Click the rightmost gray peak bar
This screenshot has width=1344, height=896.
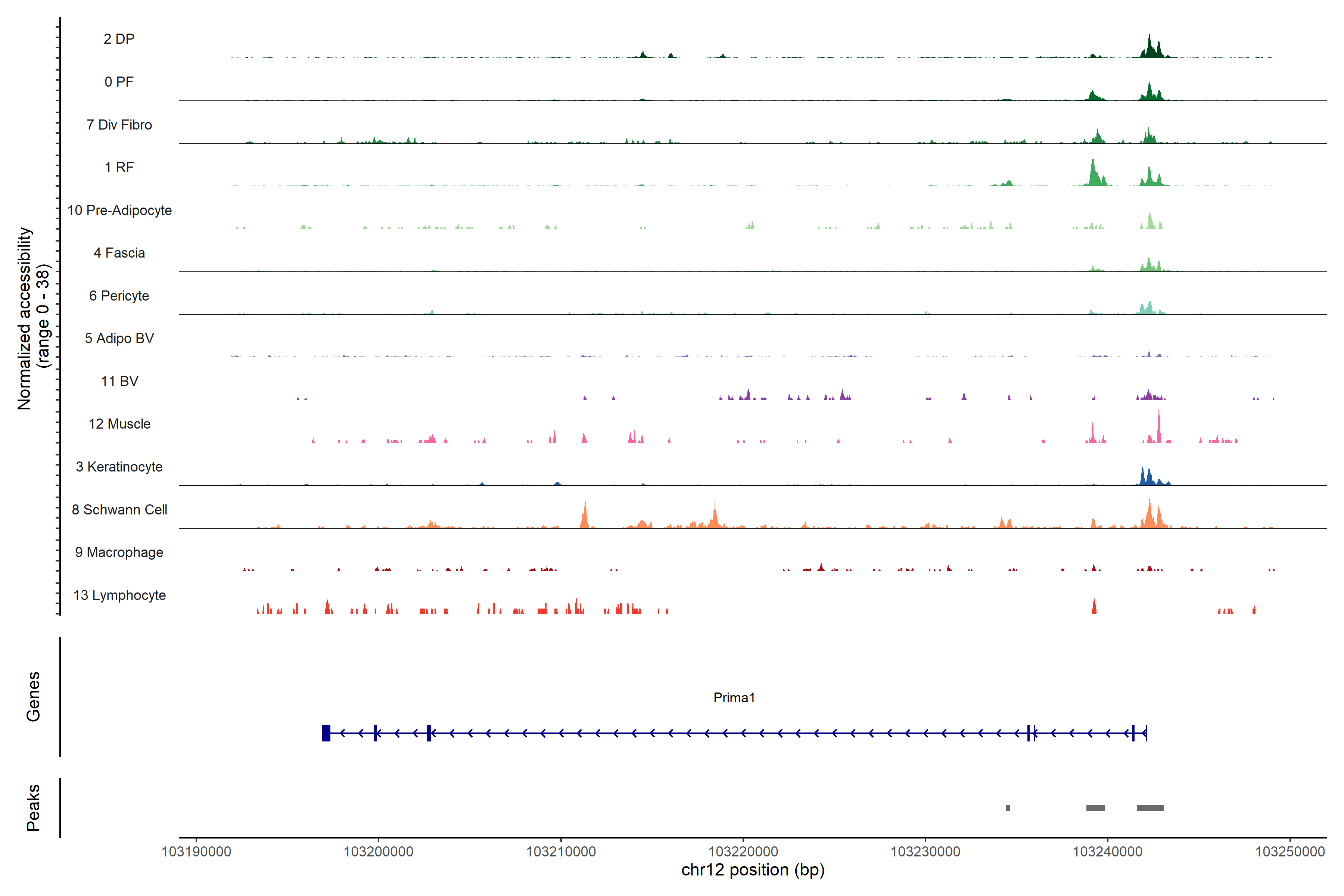1150,808
